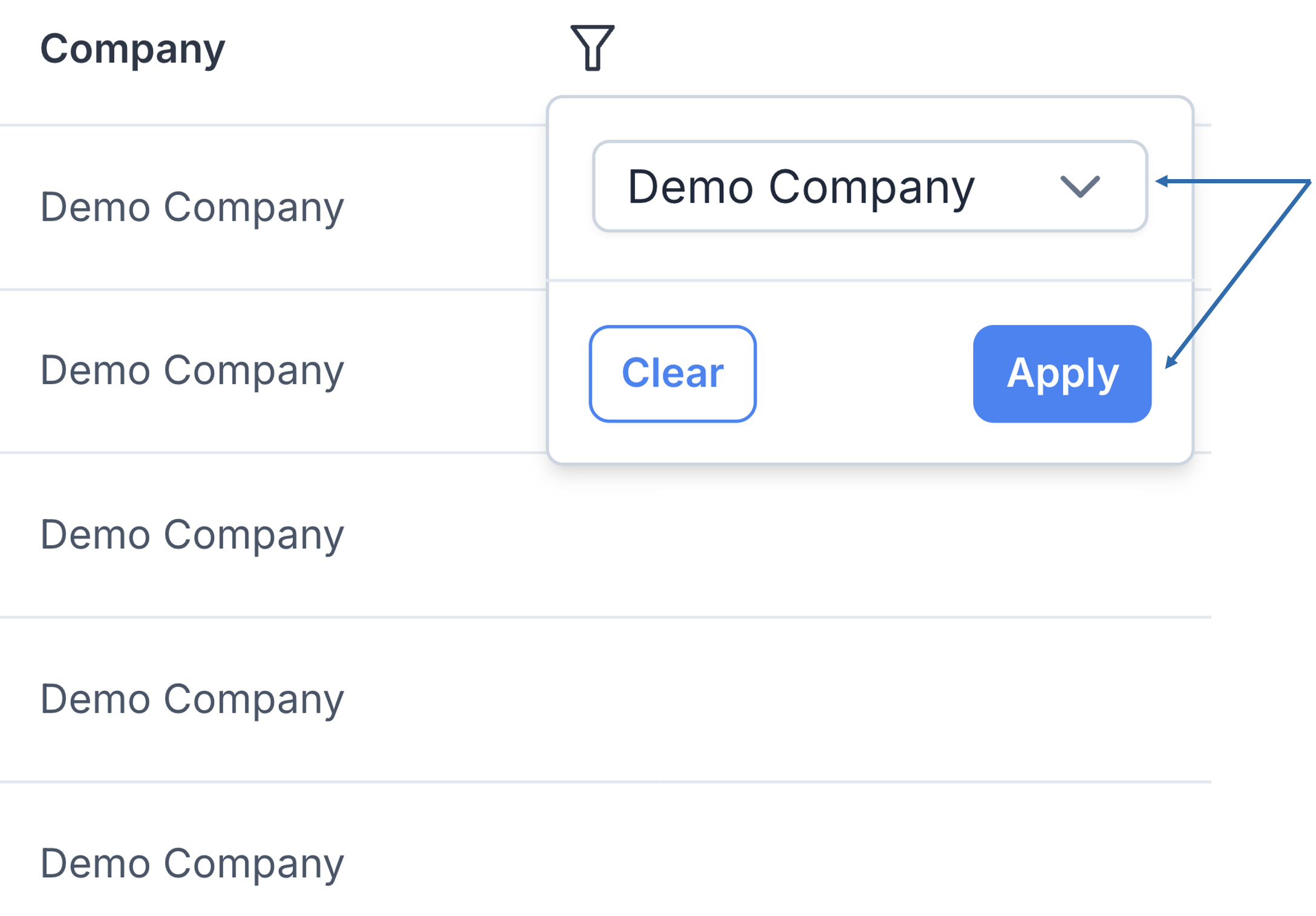The height and width of the screenshot is (916, 1316).
Task: Click the topmost Demo Company table cell
Action: [x=192, y=208]
